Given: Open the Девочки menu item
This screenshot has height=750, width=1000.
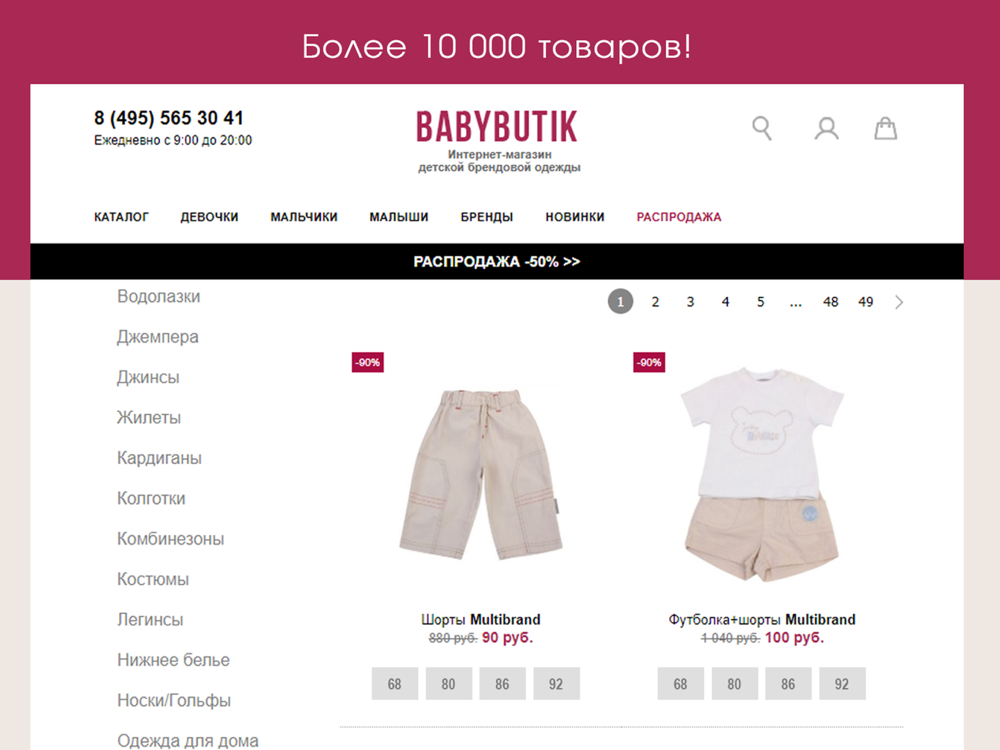Looking at the screenshot, I should tap(209, 217).
